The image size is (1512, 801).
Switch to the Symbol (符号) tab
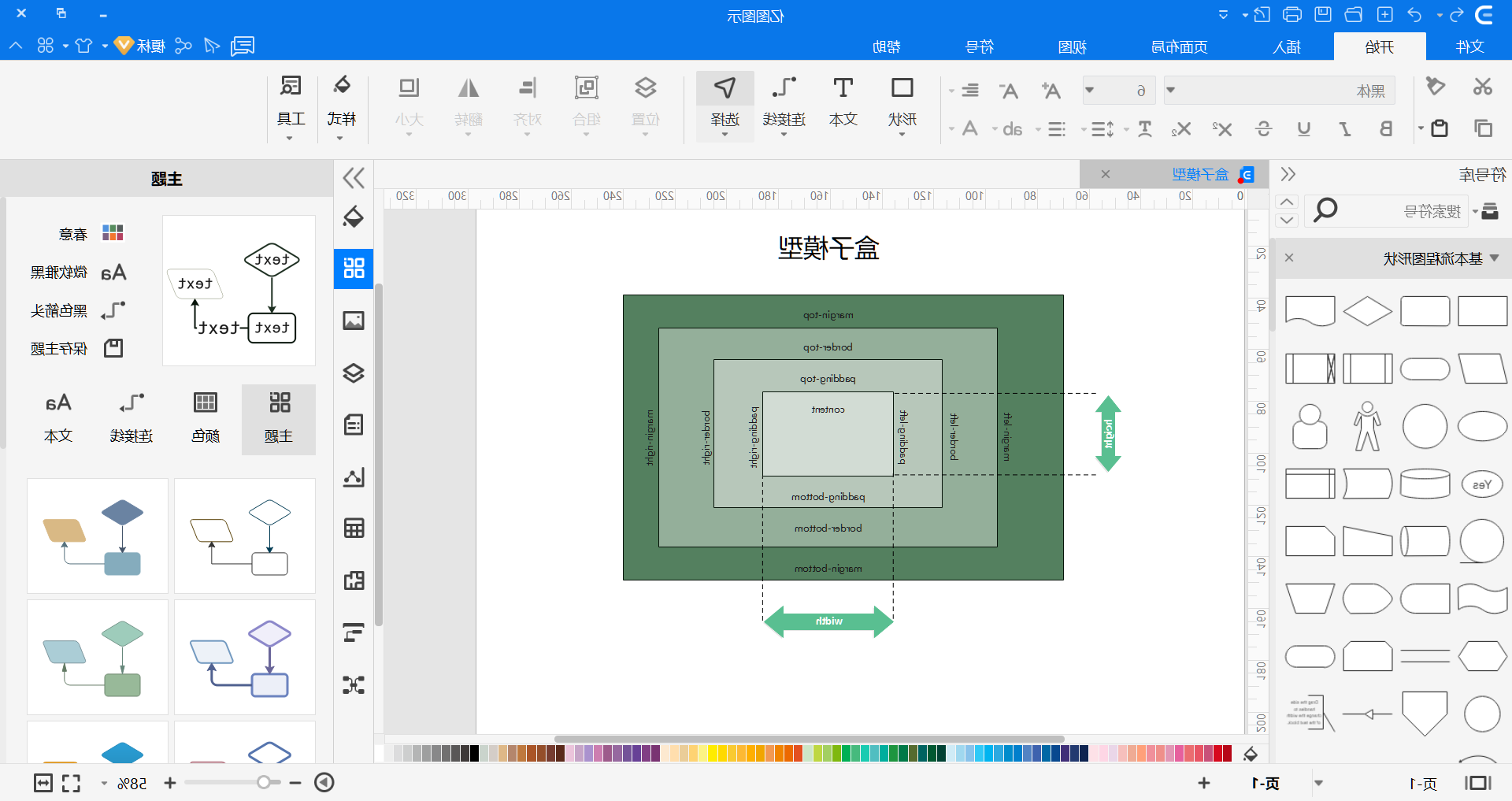click(980, 46)
